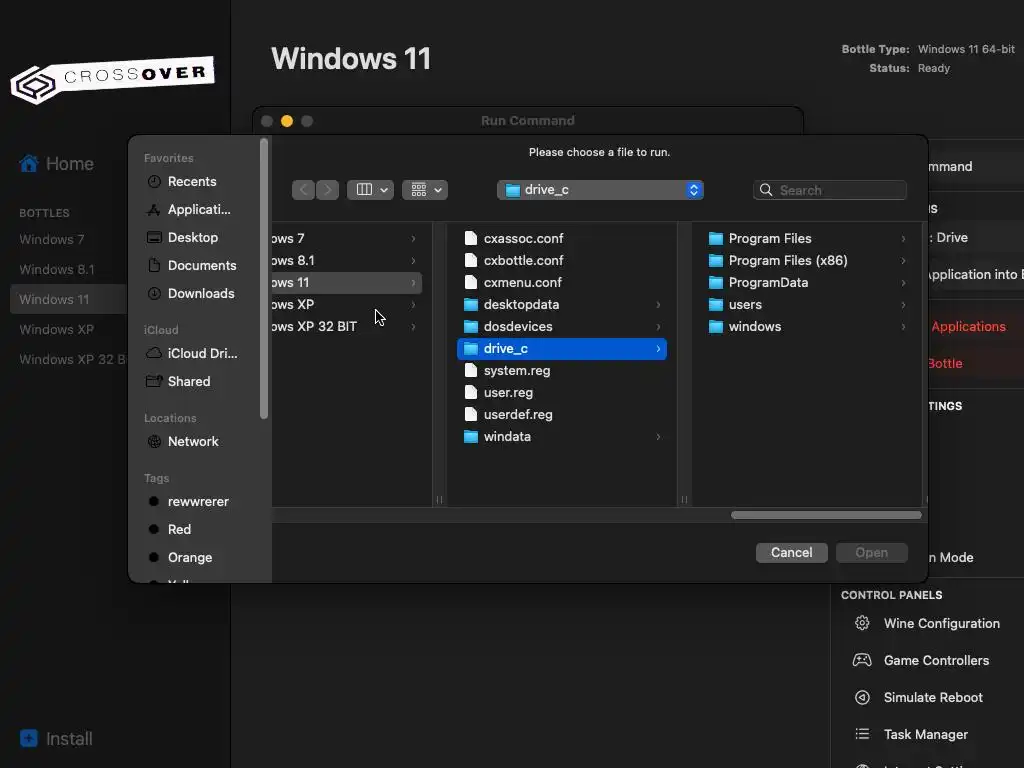The width and height of the screenshot is (1024, 768).
Task: Click the Home house icon
Action: point(29,163)
